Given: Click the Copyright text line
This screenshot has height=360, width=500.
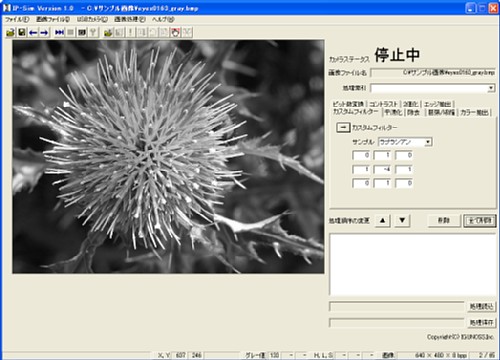Looking at the screenshot, I should point(460,337).
